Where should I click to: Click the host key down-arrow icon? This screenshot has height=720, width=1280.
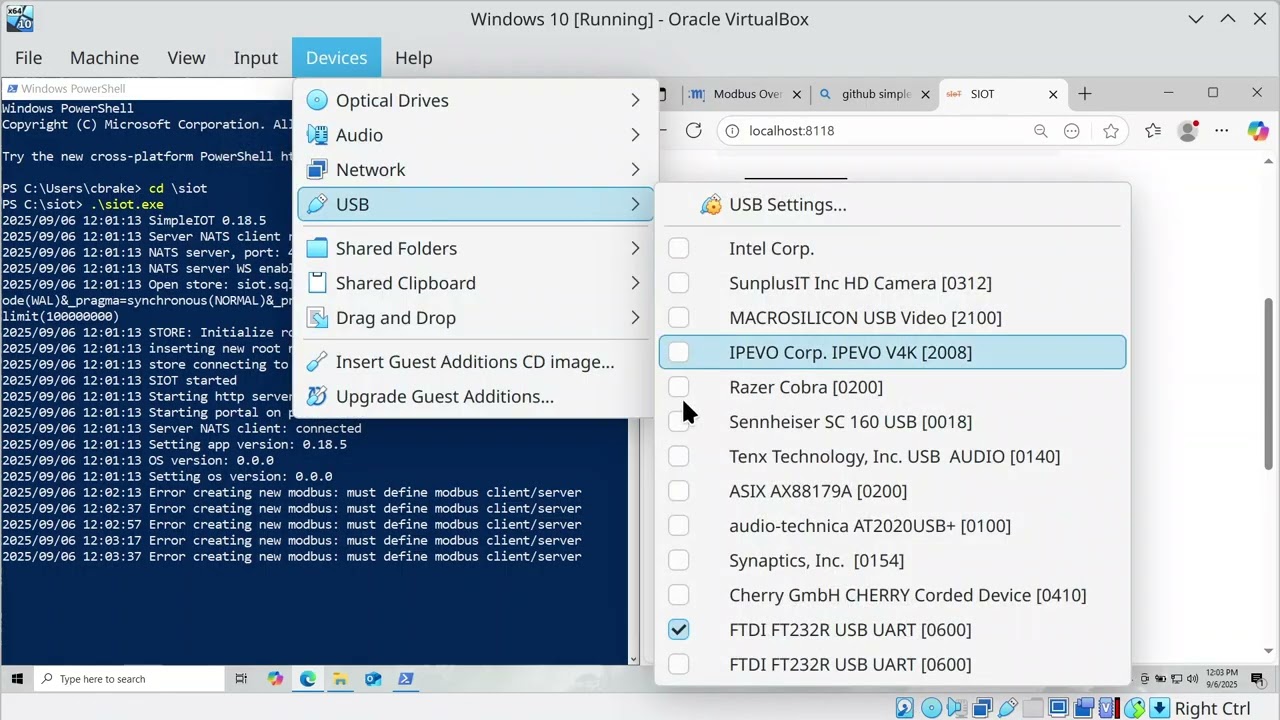click(x=1160, y=708)
